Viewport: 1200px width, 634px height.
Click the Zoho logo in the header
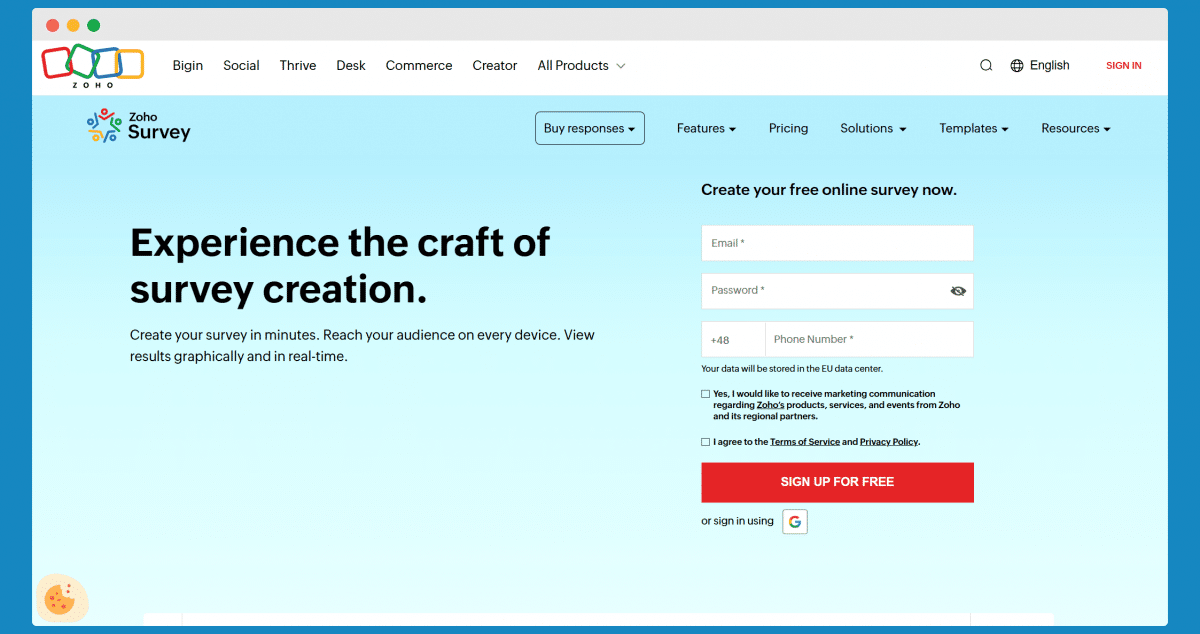[x=93, y=67]
